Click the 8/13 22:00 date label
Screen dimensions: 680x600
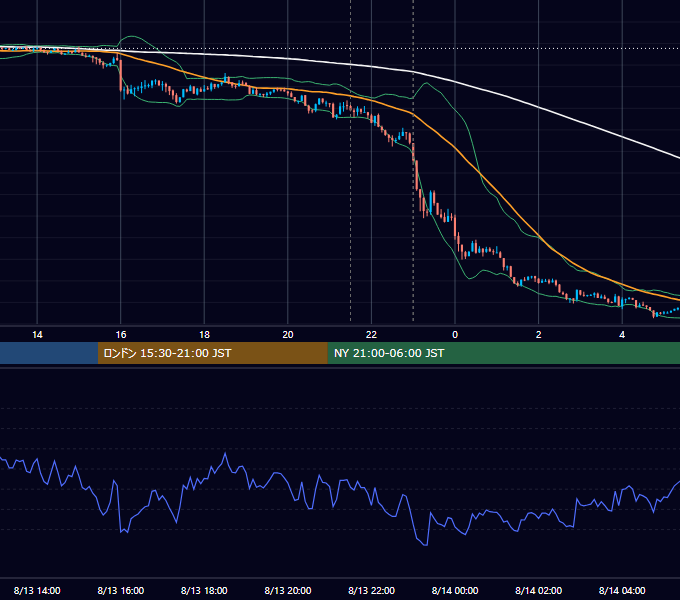pos(372,590)
